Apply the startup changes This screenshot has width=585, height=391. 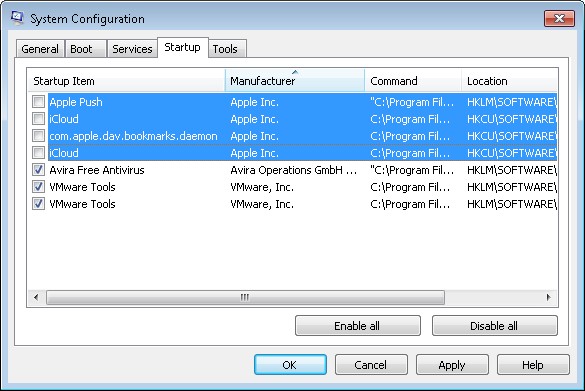point(452,365)
